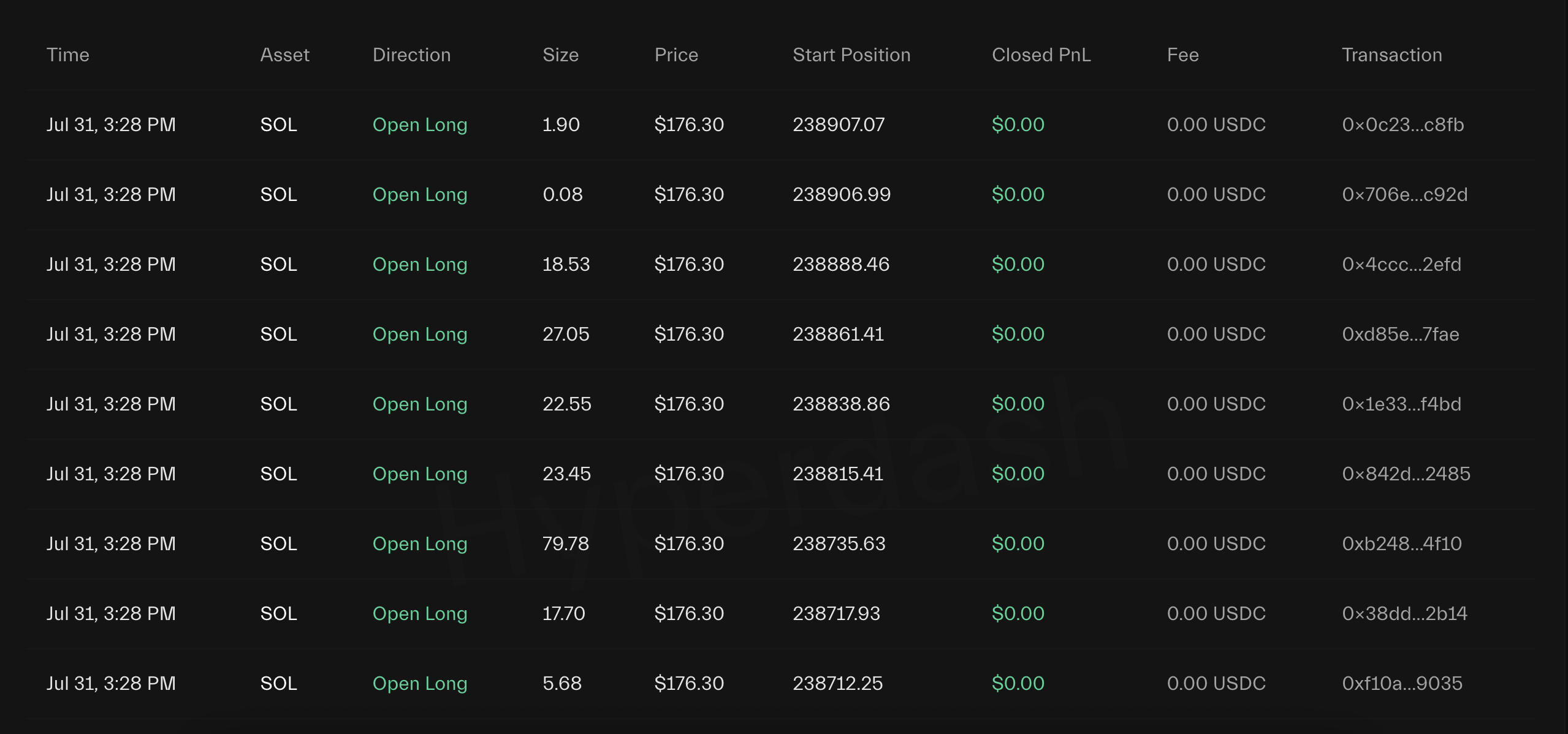Click the Time column header

point(68,55)
